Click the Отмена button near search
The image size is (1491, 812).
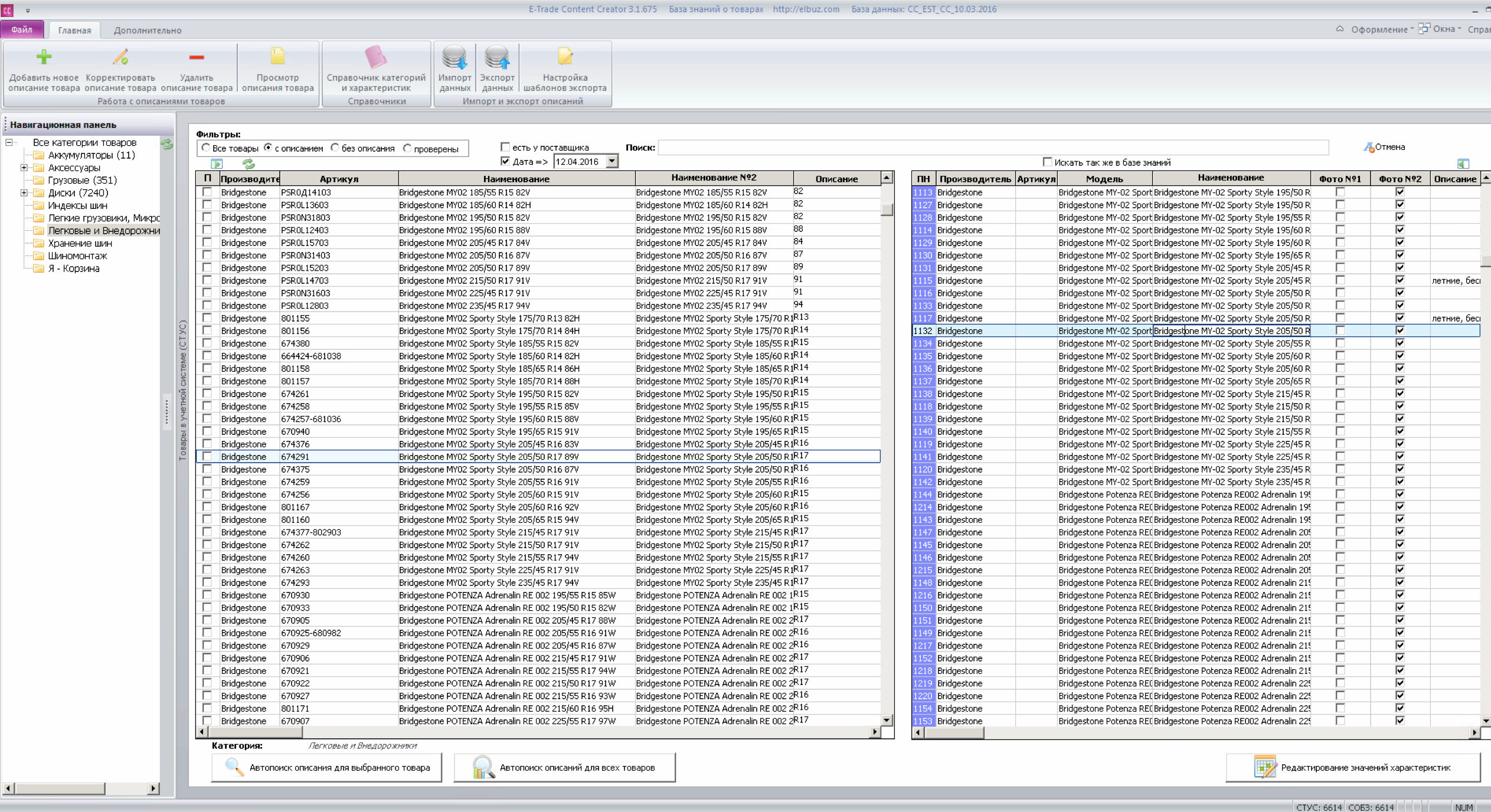coord(1385,147)
